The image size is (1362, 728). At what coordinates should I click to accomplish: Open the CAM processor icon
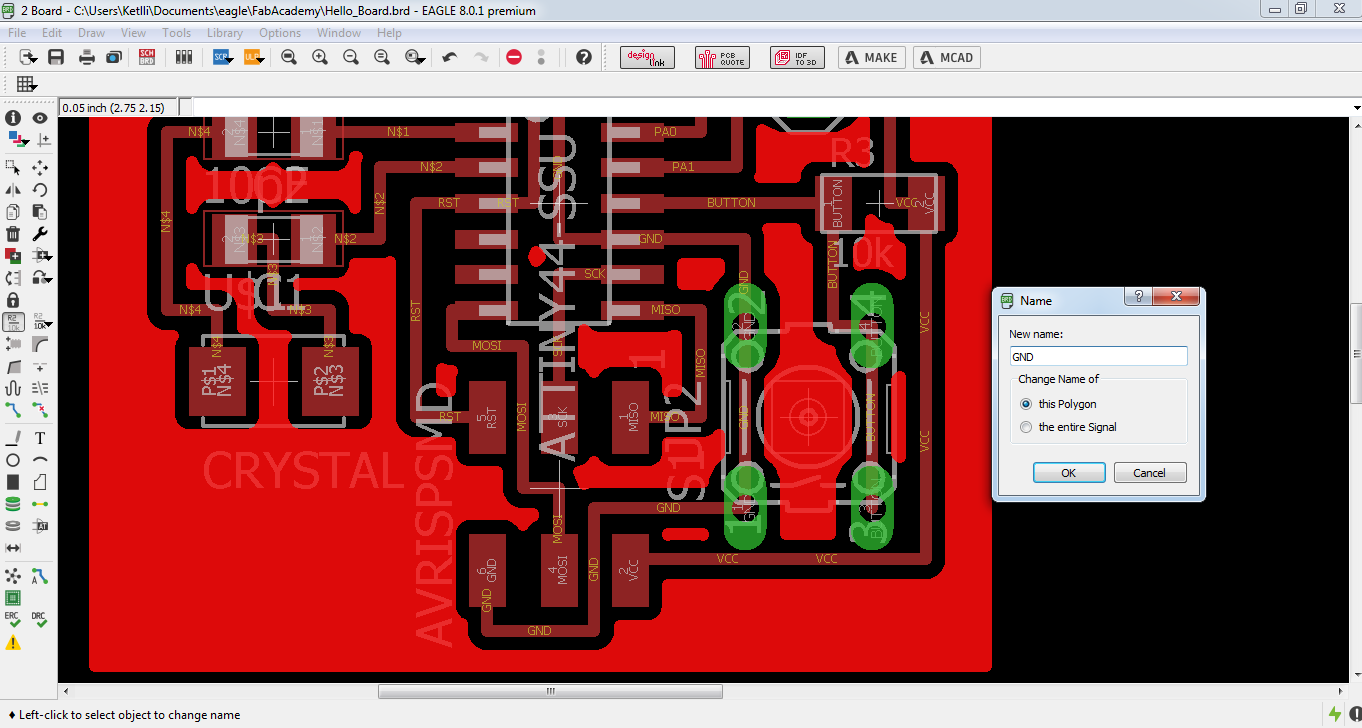[114, 57]
